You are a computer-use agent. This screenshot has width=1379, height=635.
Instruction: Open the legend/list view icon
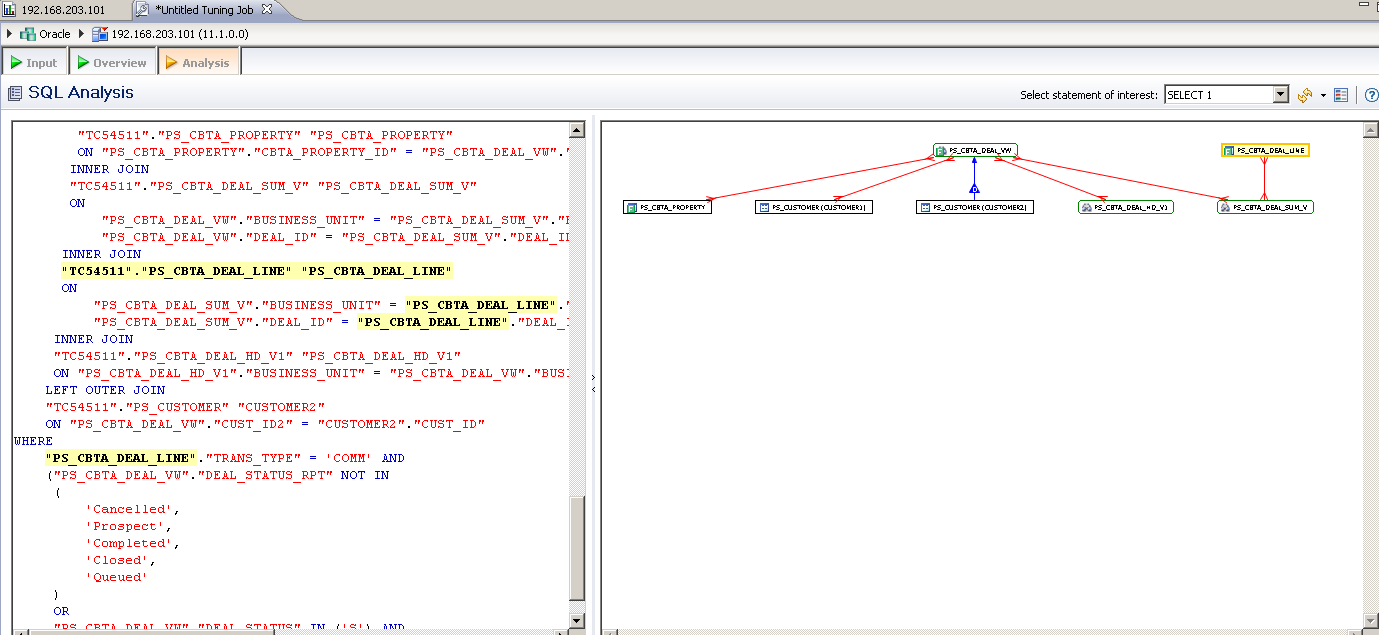coord(1341,95)
